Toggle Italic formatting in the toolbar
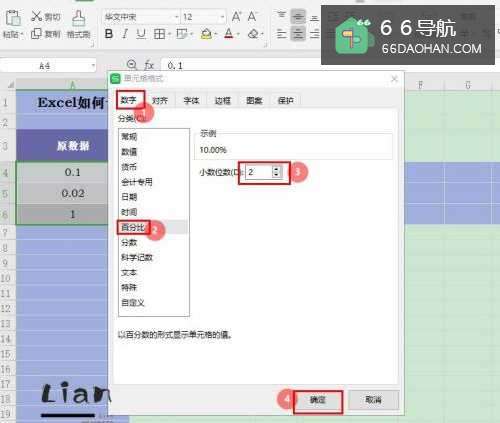The image size is (500, 423). 125,34
